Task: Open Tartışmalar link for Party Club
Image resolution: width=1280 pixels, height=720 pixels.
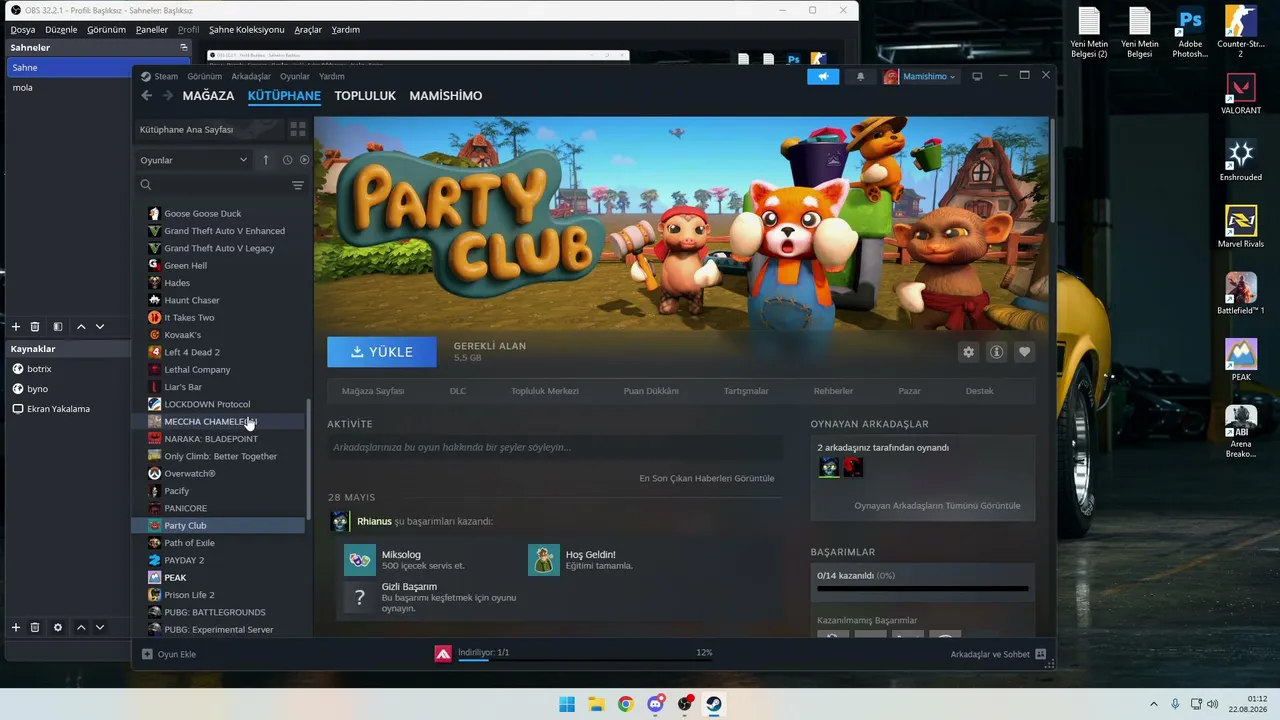Action: click(x=746, y=391)
